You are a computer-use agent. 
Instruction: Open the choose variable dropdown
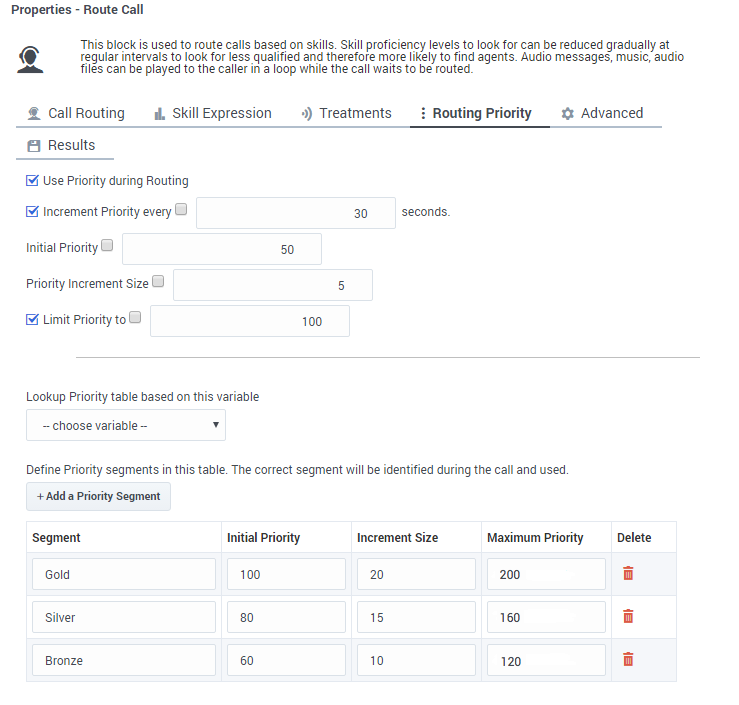[126, 426]
